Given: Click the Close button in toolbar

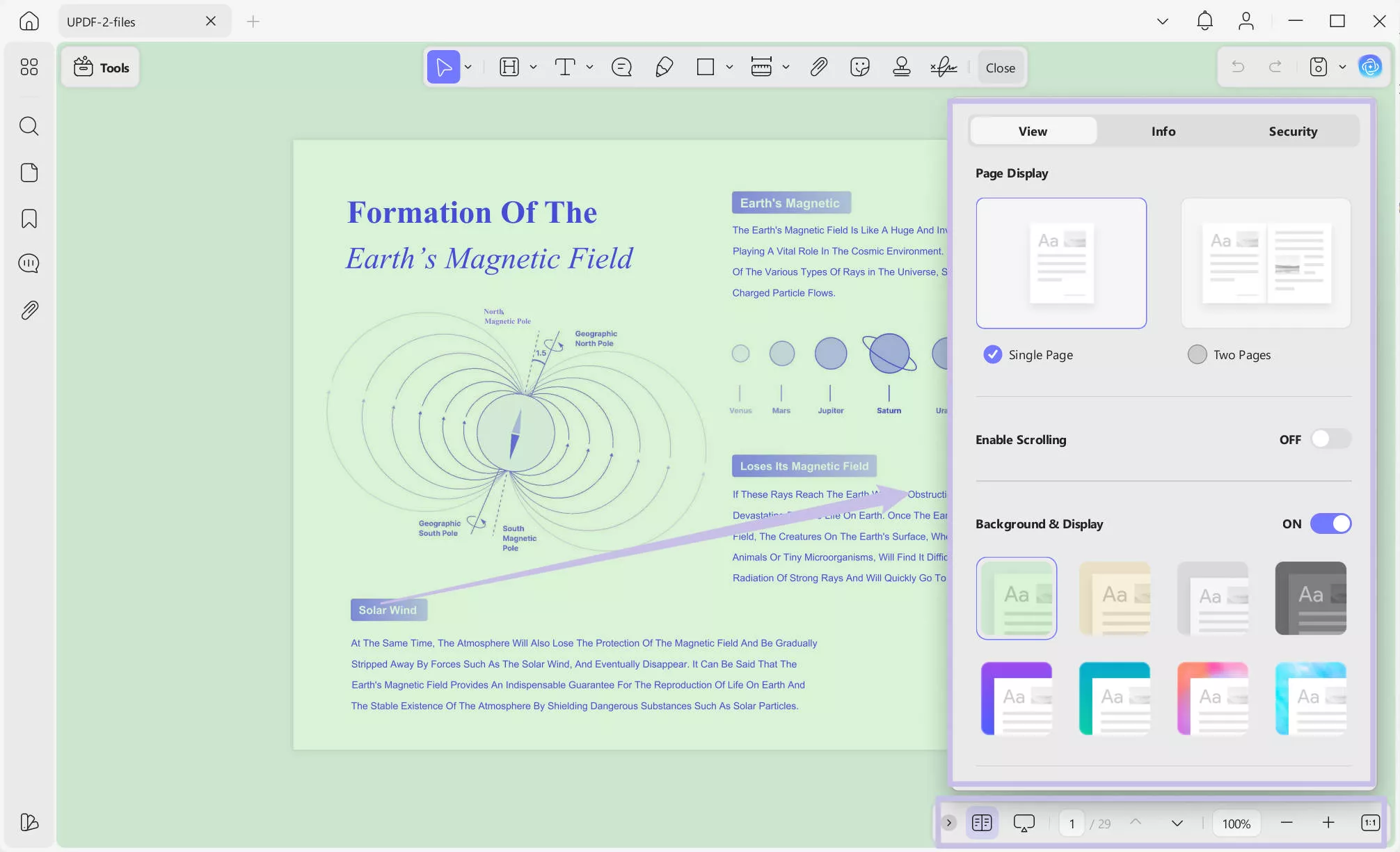Looking at the screenshot, I should pos(1001,68).
